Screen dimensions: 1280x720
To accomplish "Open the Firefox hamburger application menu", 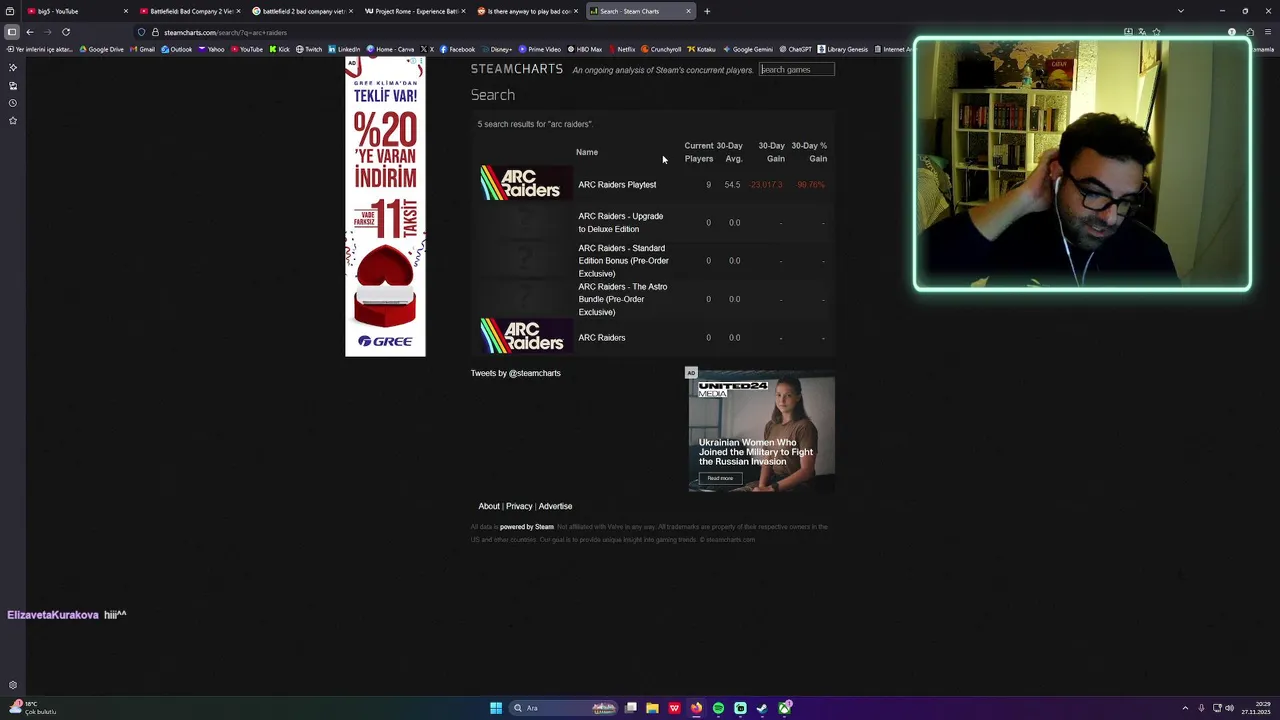I will coord(1268,32).
